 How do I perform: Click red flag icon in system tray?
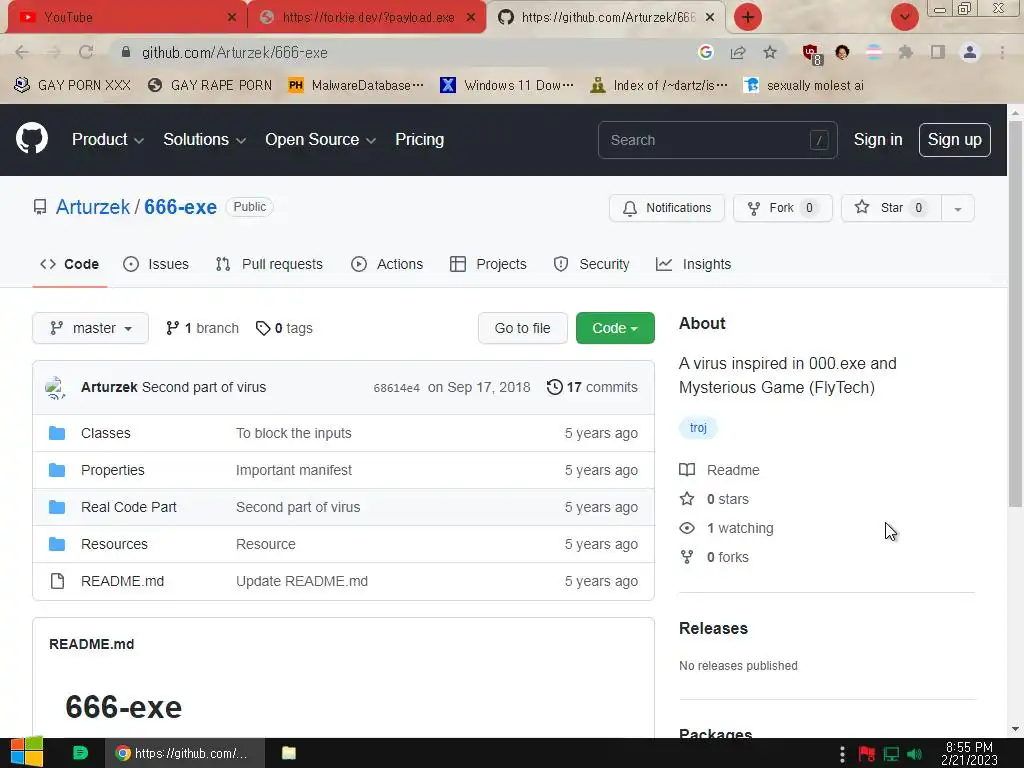coord(867,755)
